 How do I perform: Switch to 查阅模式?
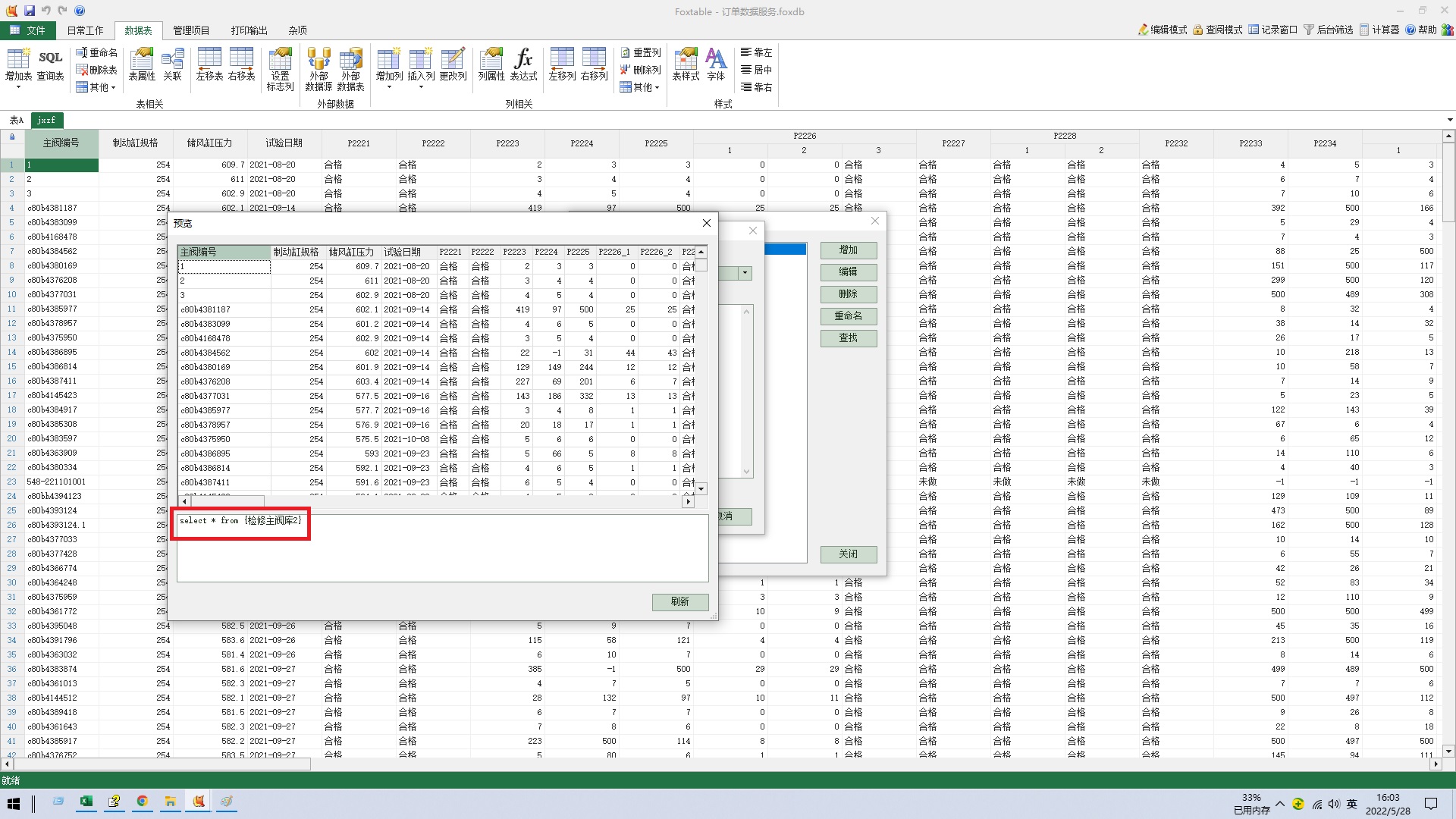pos(1218,30)
